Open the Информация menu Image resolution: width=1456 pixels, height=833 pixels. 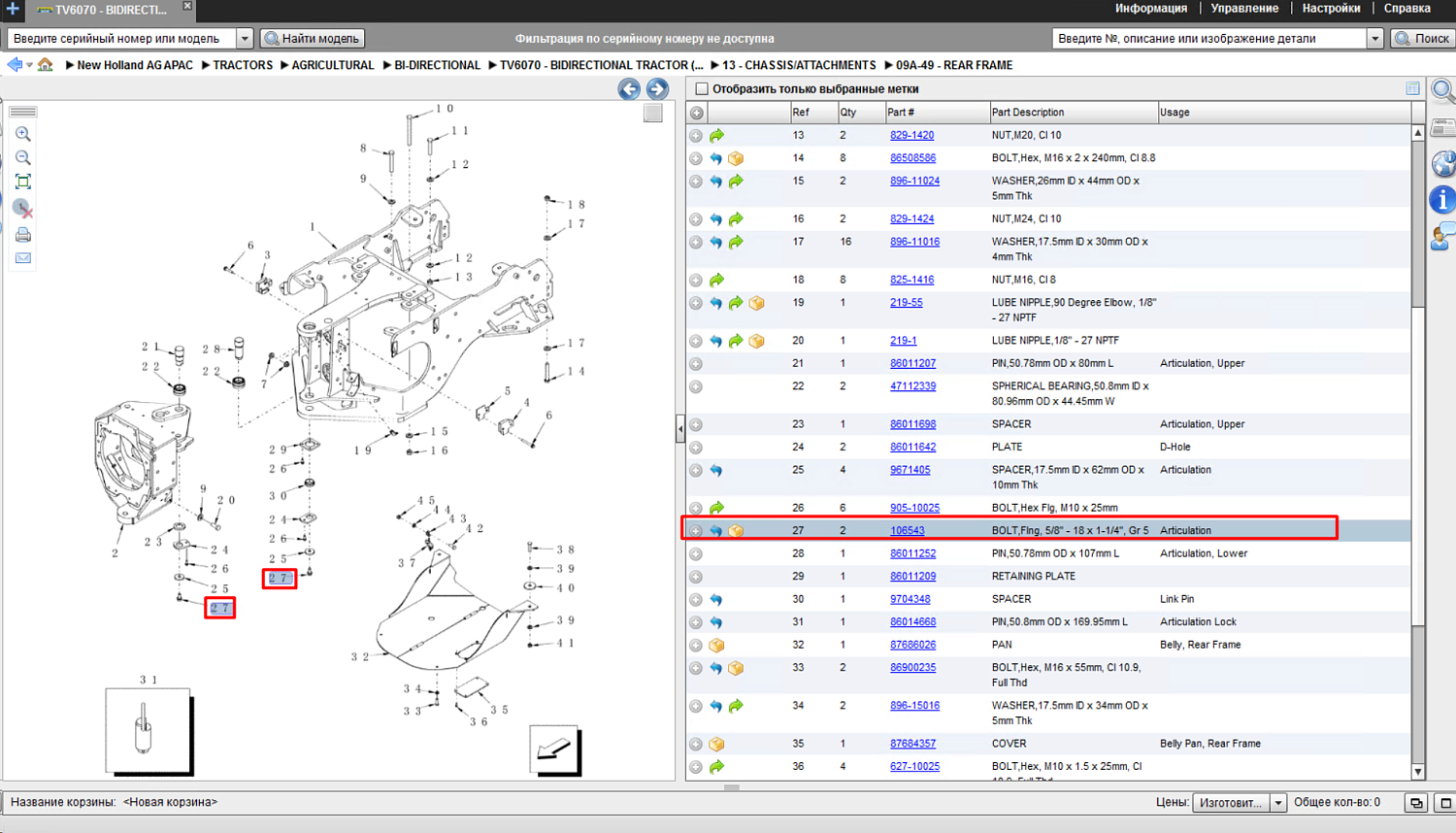click(1151, 9)
